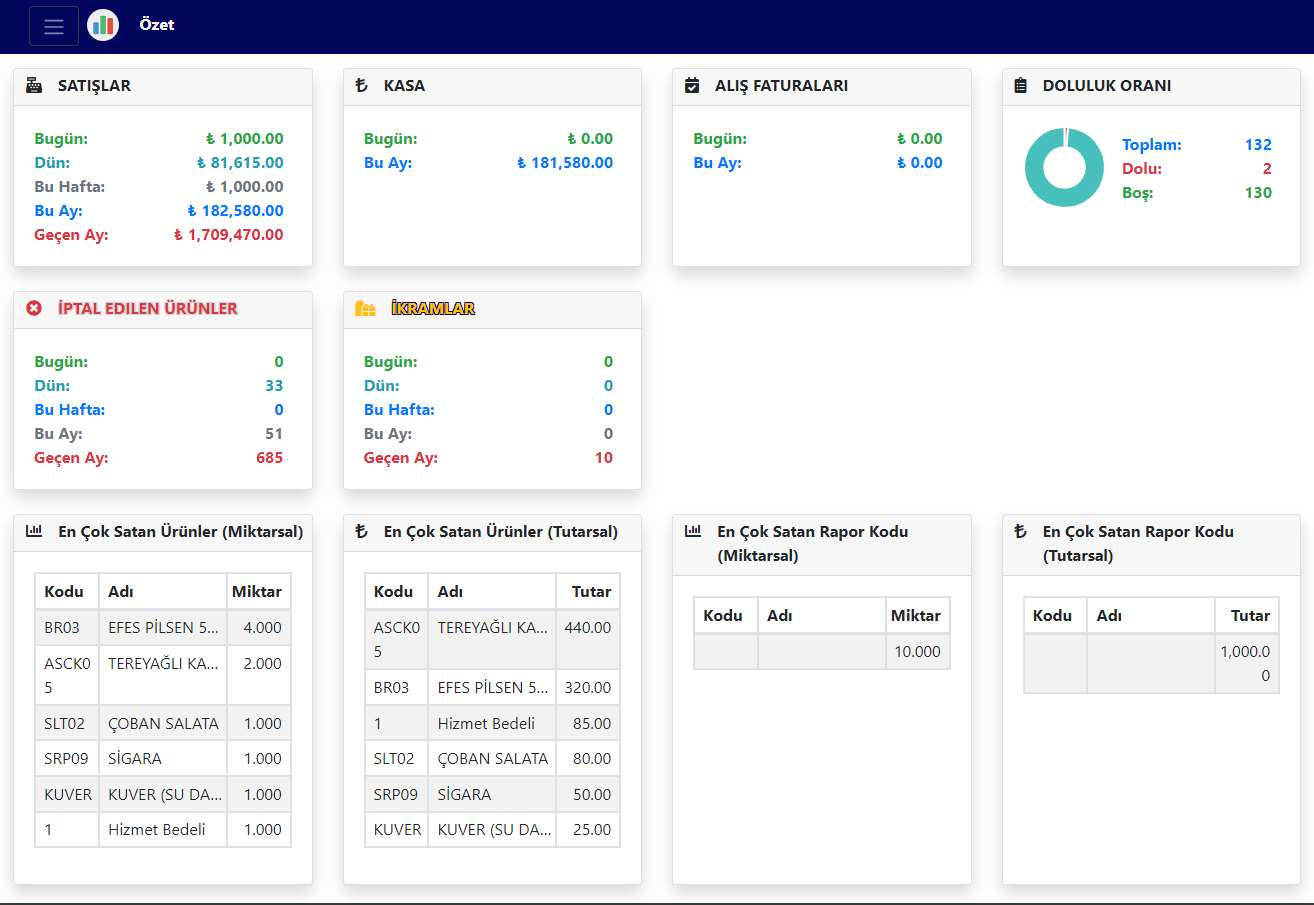Screen dimensions: 1314x905
Task: Click the sales value ₺ 81,615.00
Action: point(240,163)
